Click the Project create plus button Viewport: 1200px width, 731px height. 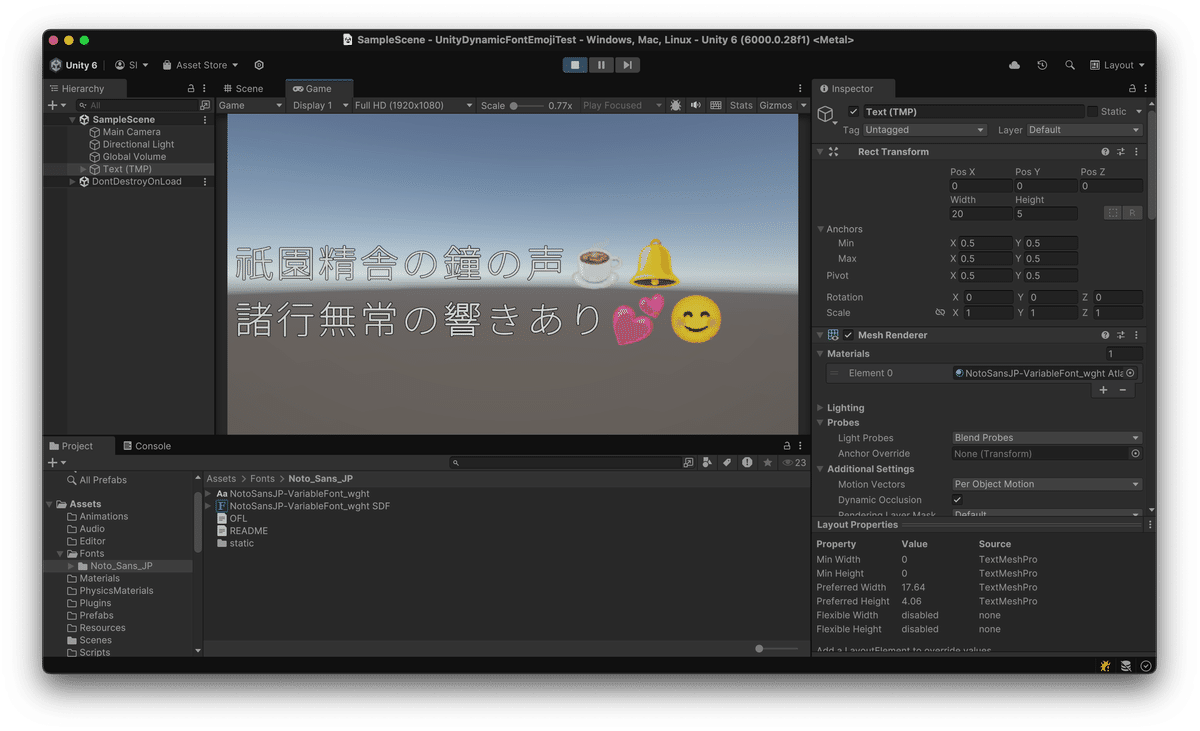pos(53,463)
